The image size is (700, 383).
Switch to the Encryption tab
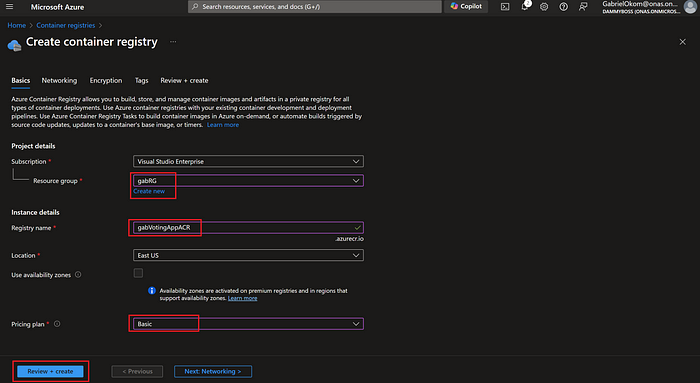click(106, 80)
